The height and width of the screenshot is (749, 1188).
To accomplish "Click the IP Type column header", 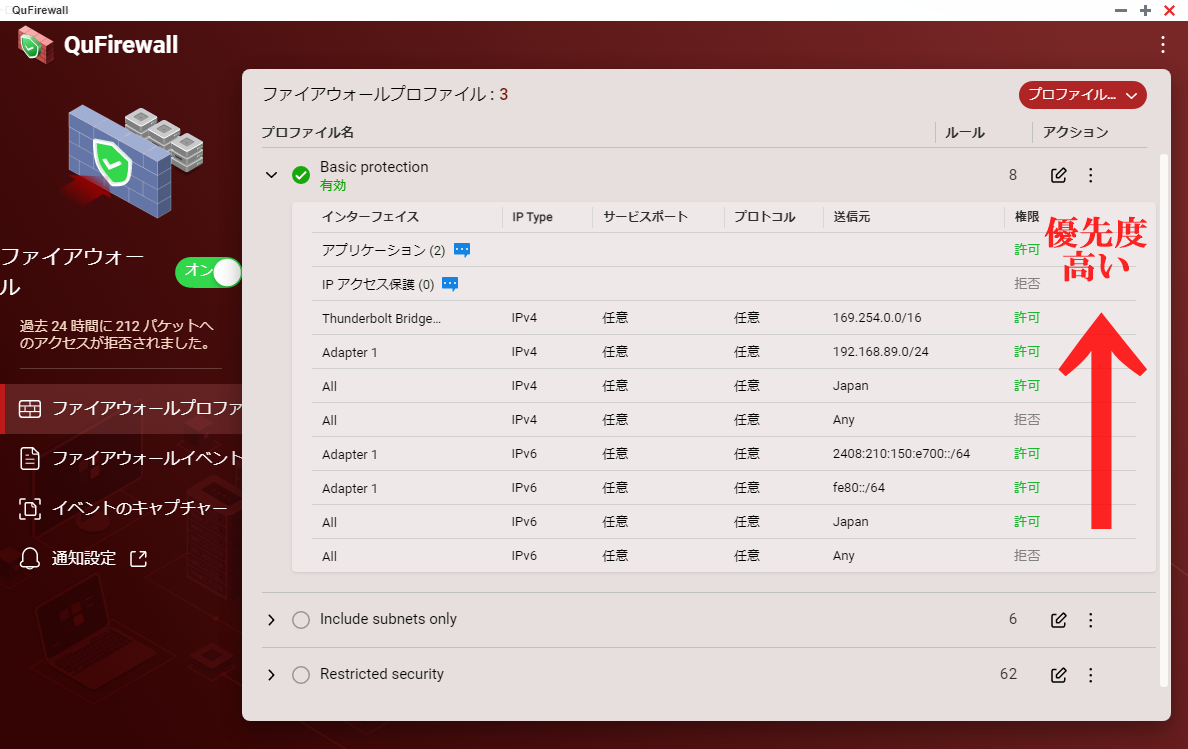I will 532,217.
